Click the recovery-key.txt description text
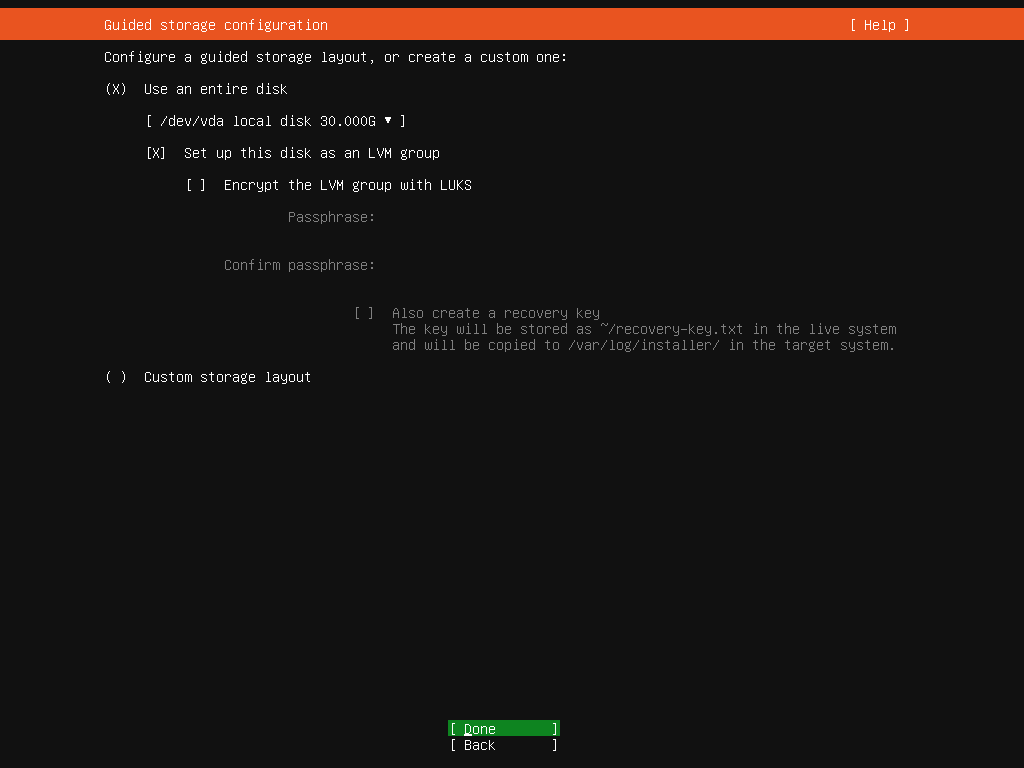The image size is (1024, 768). point(643,329)
